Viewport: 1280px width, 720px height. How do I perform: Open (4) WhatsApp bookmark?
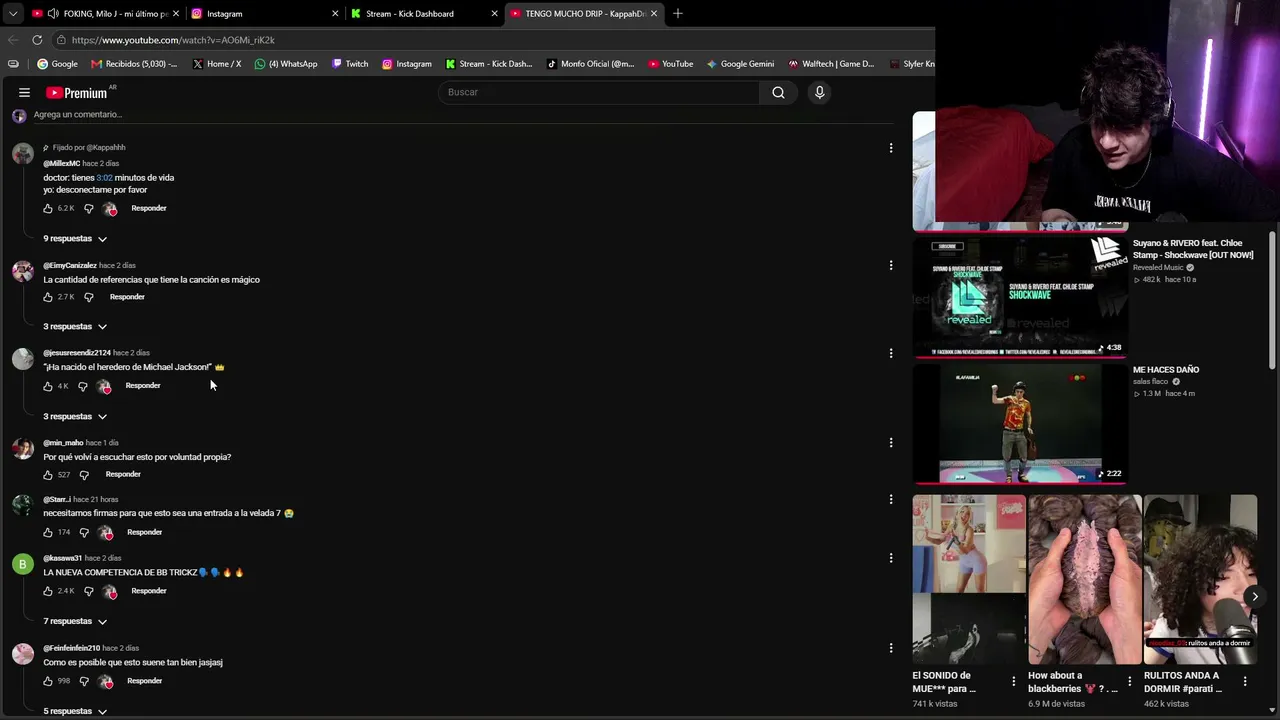click(x=286, y=64)
